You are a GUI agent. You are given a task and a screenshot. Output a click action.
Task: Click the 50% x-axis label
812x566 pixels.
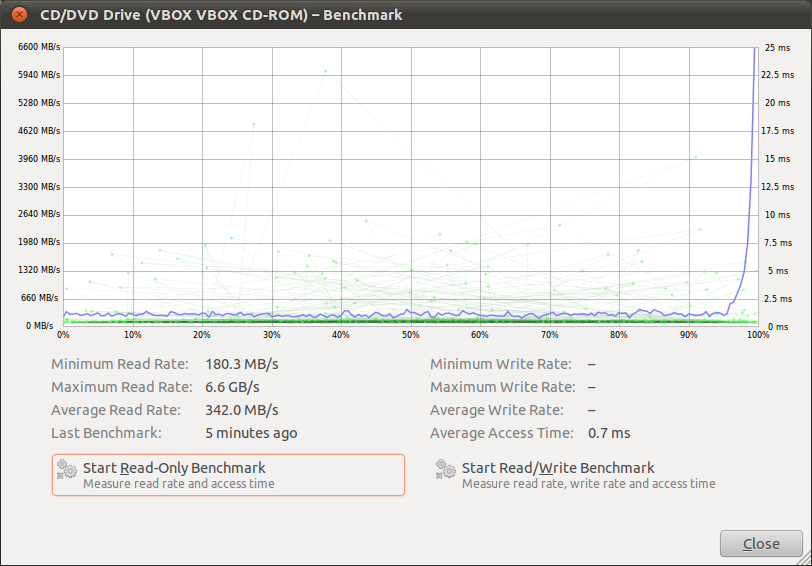tap(411, 335)
